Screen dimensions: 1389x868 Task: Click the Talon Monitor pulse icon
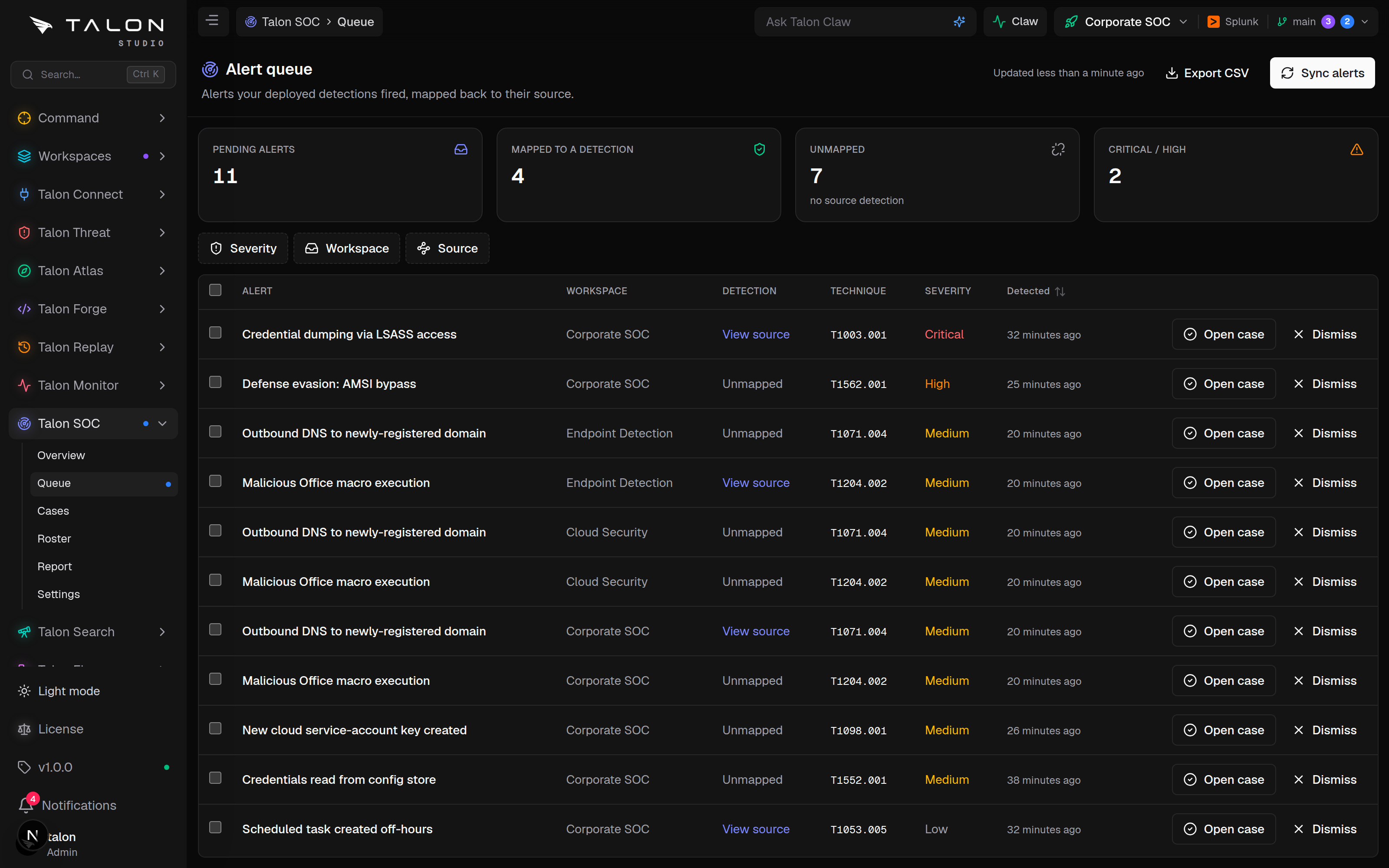point(24,385)
